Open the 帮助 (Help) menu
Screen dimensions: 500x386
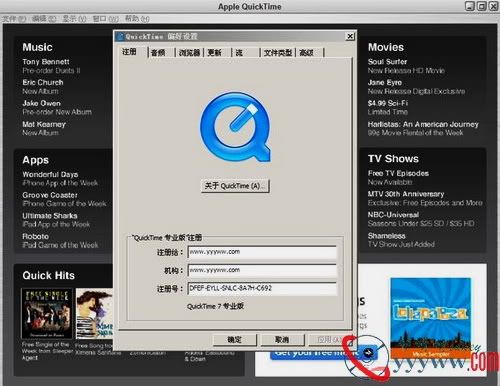tap(137, 19)
